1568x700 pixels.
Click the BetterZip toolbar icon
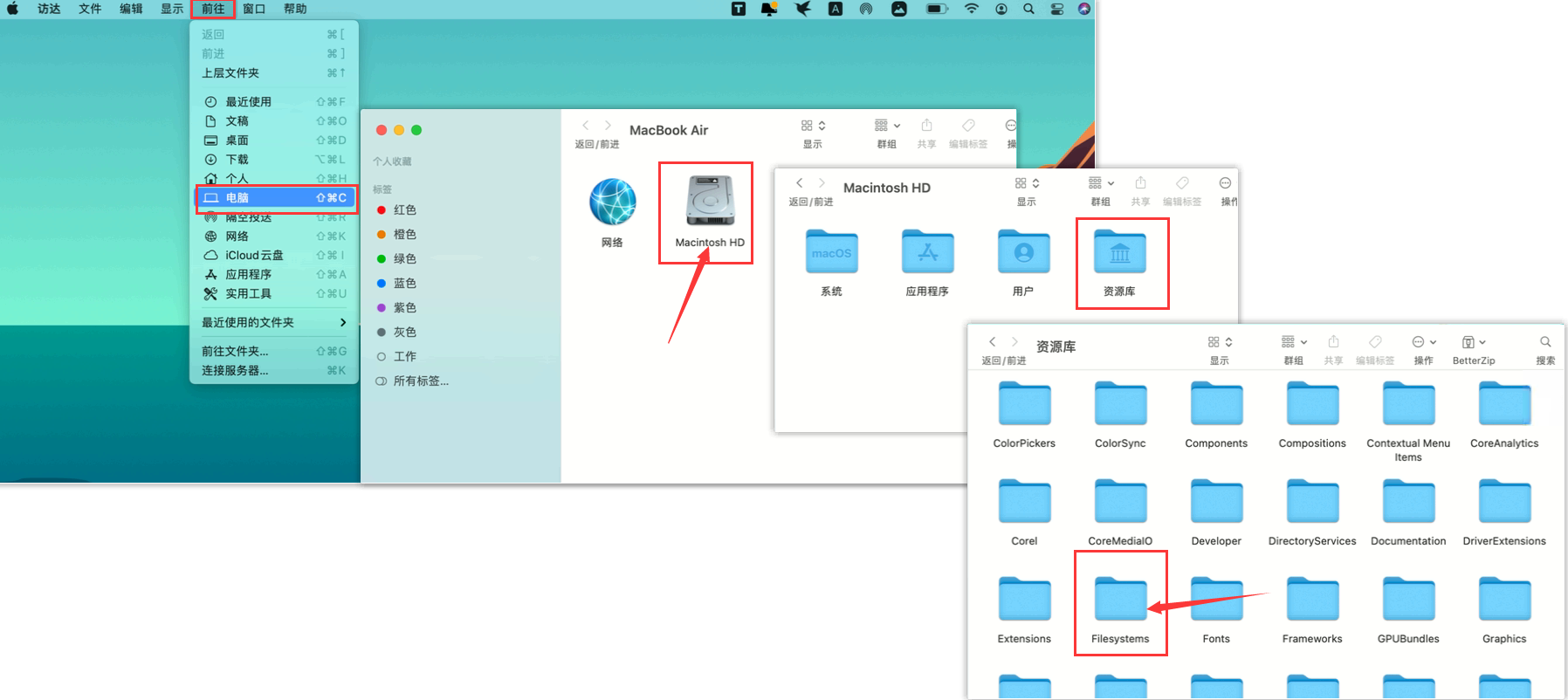point(1473,342)
